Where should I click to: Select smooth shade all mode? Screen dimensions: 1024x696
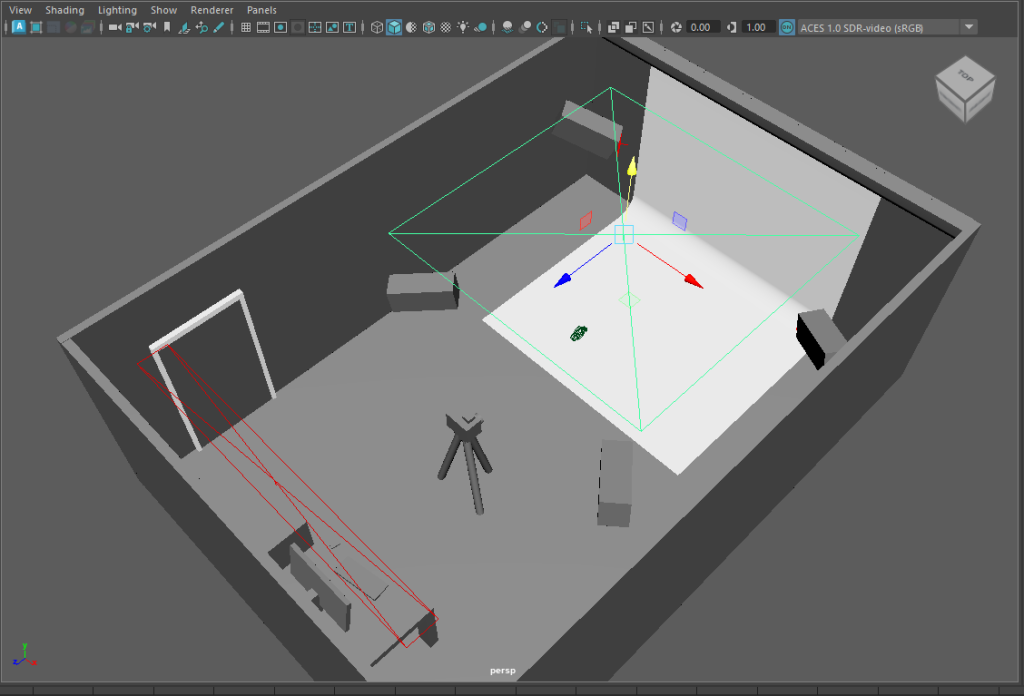[394, 27]
